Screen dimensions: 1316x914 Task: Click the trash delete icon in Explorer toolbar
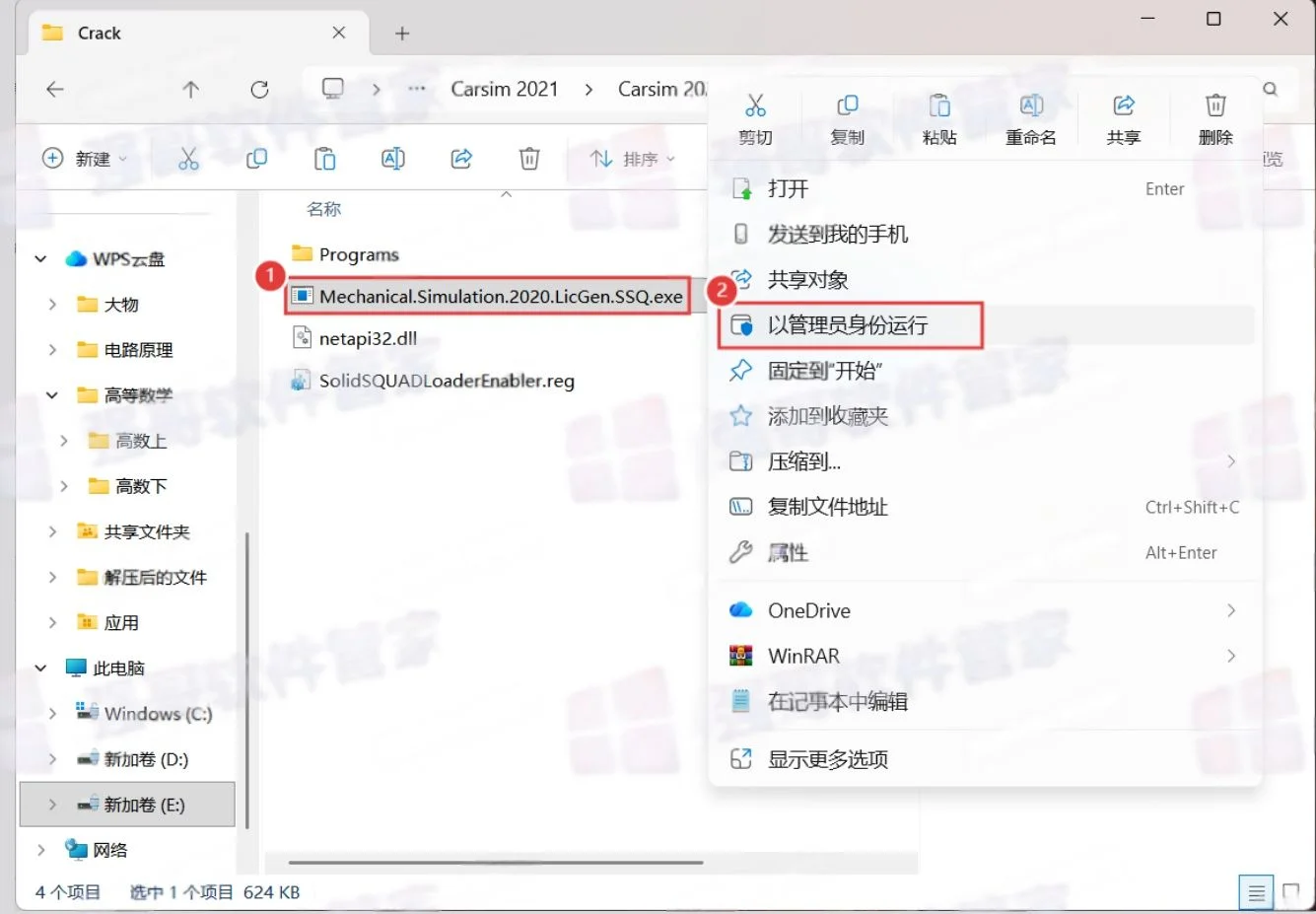(x=529, y=159)
